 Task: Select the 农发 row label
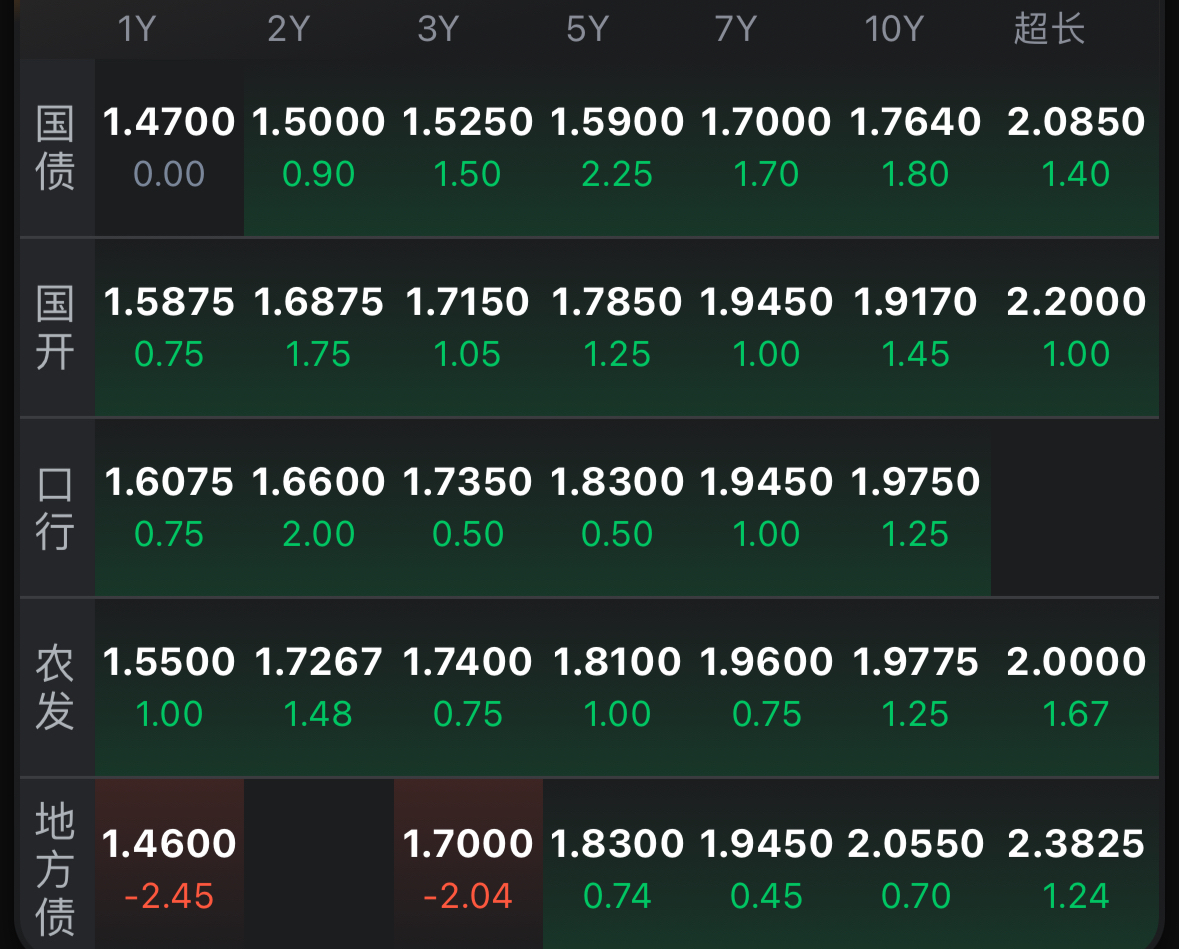coord(56,687)
